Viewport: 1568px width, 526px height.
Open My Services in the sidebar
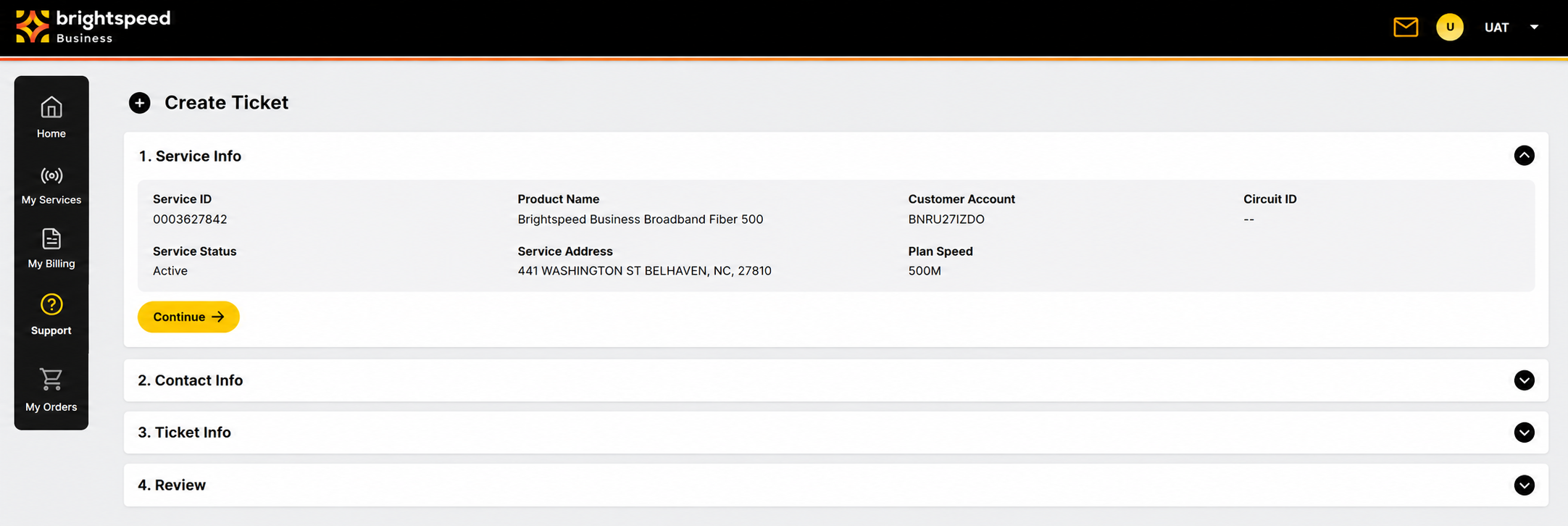[51, 185]
